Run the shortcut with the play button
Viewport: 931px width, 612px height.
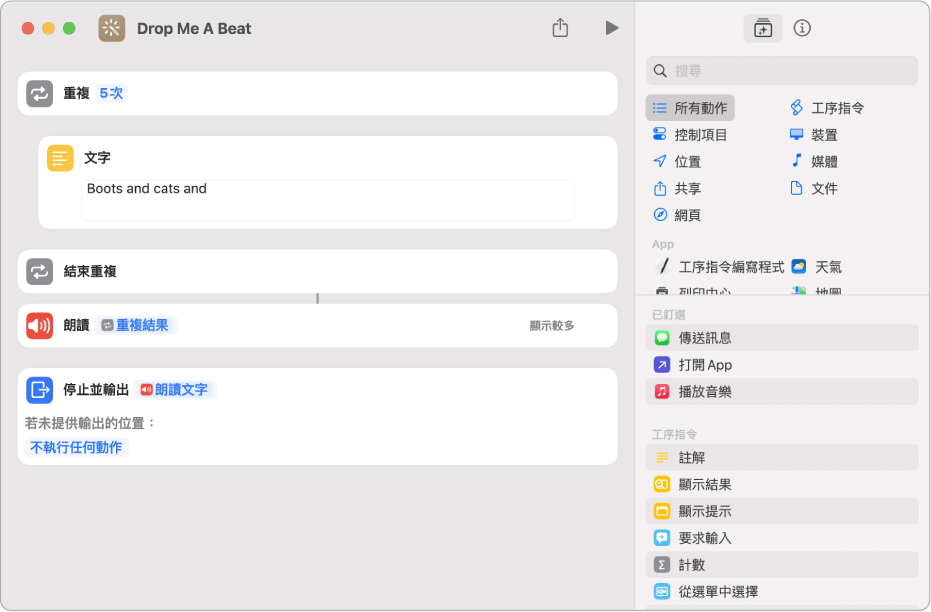pos(612,28)
